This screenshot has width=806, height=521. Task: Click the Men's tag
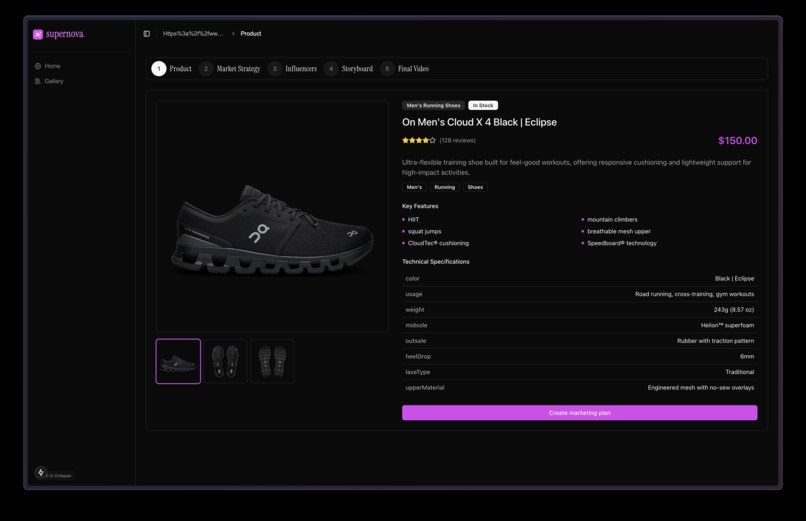click(x=414, y=187)
